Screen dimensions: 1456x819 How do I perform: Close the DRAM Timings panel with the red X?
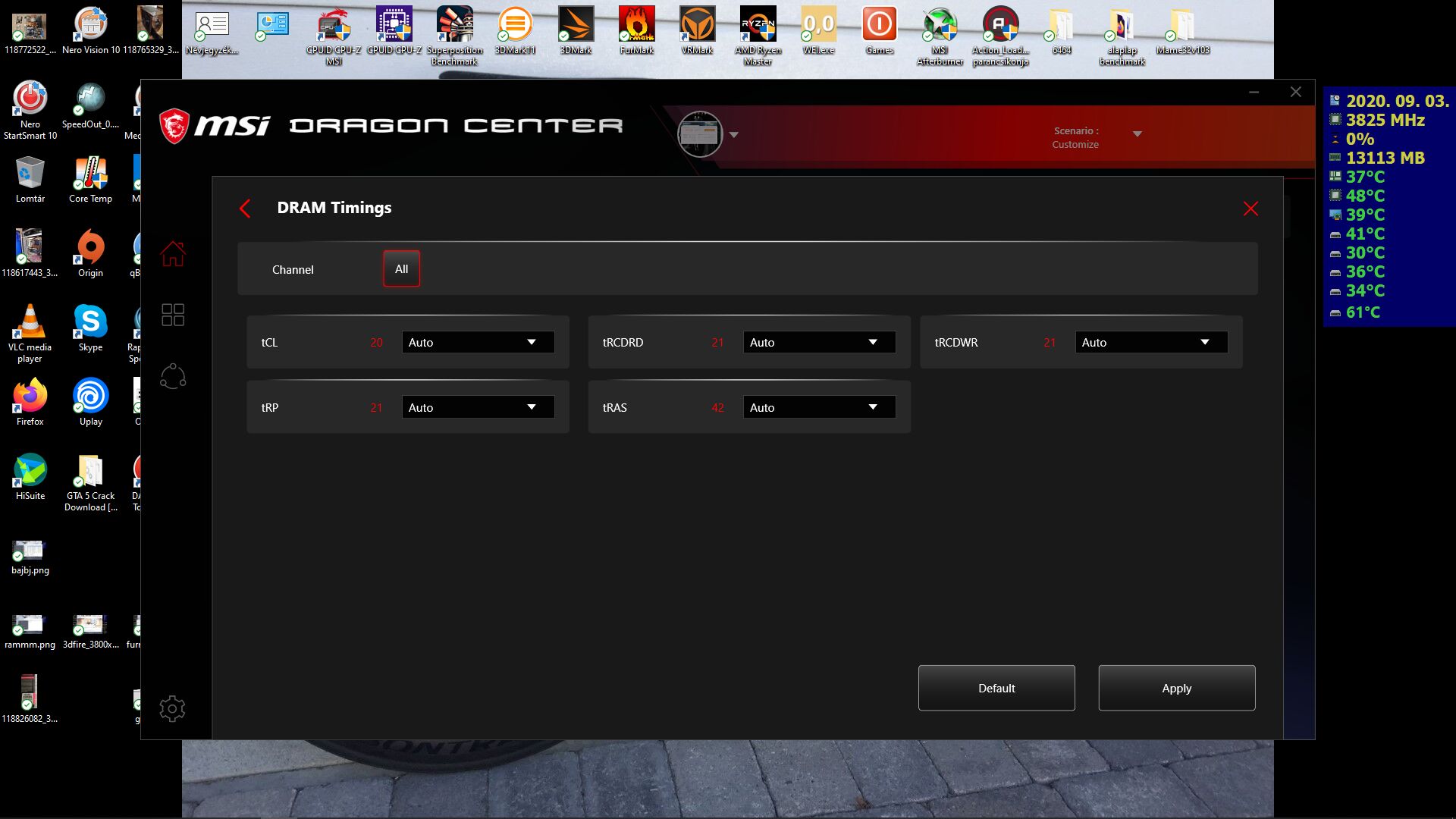click(x=1250, y=209)
